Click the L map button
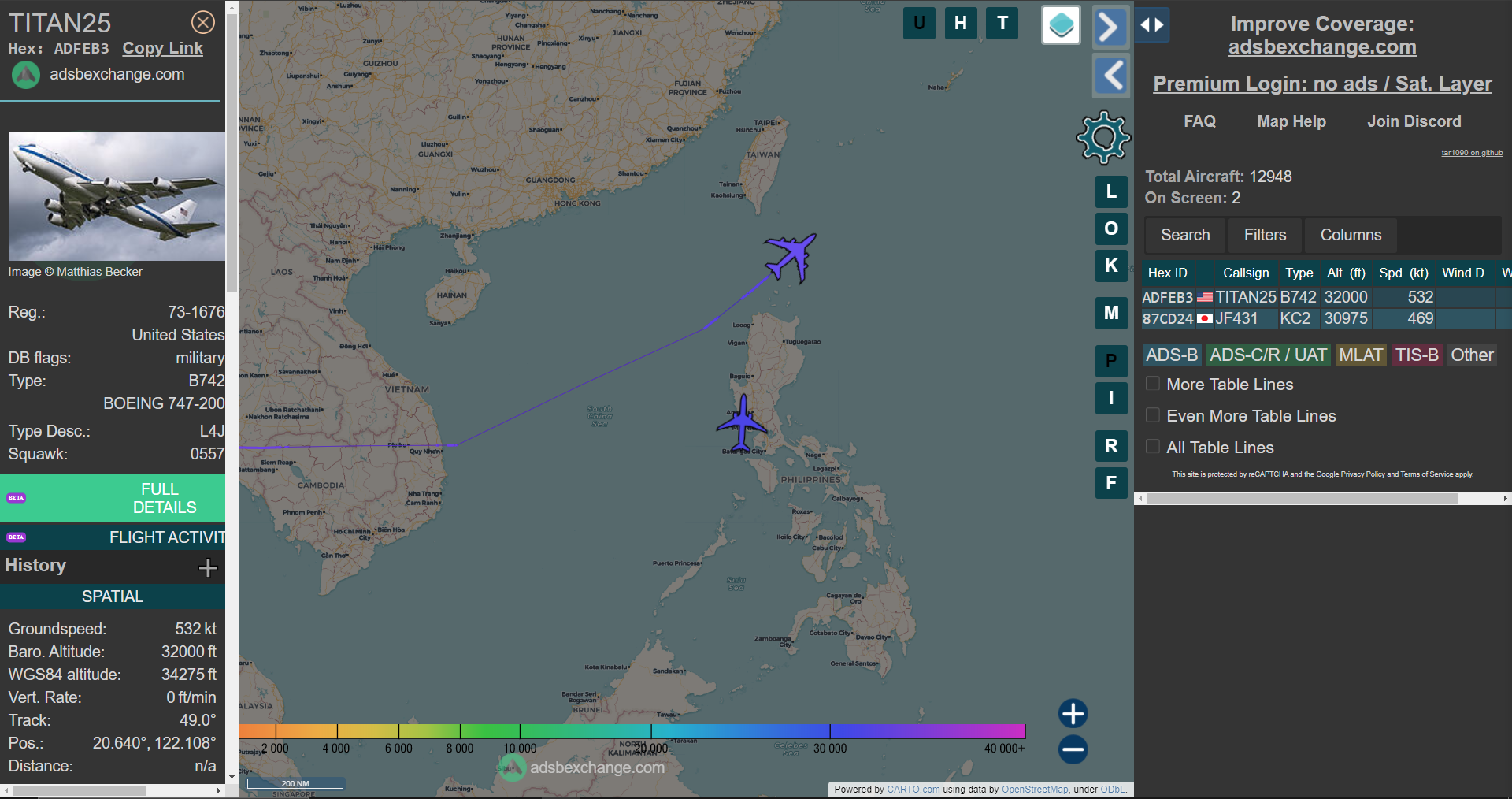1512x799 pixels. (1111, 191)
